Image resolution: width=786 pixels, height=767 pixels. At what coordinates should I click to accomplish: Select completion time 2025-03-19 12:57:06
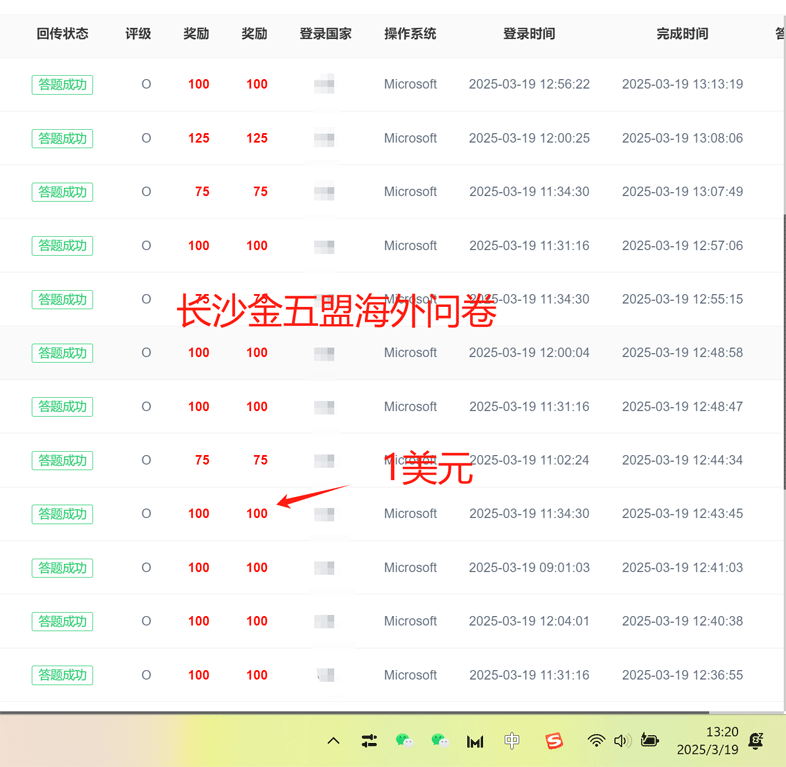click(x=682, y=246)
